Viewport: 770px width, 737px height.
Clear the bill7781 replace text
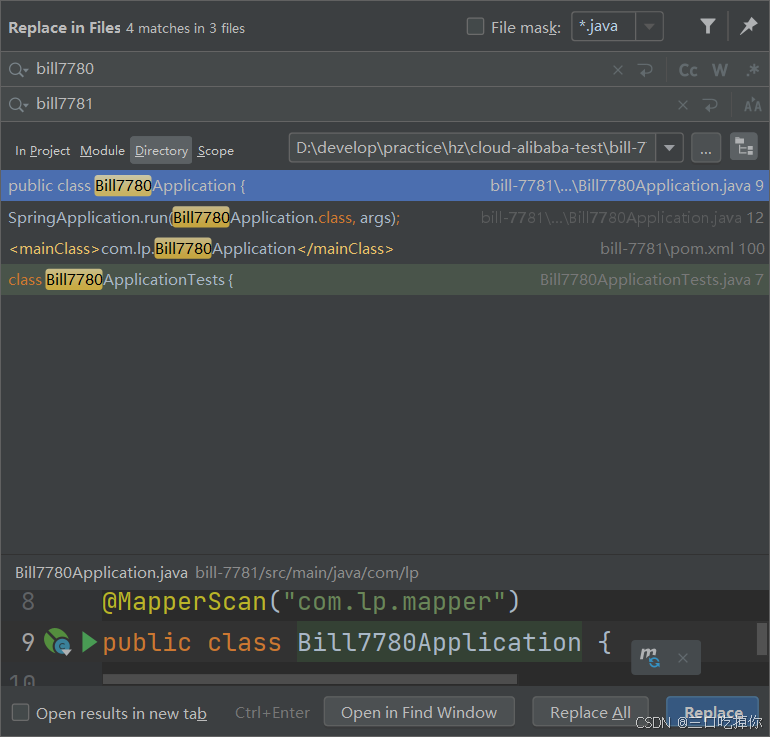pos(683,105)
